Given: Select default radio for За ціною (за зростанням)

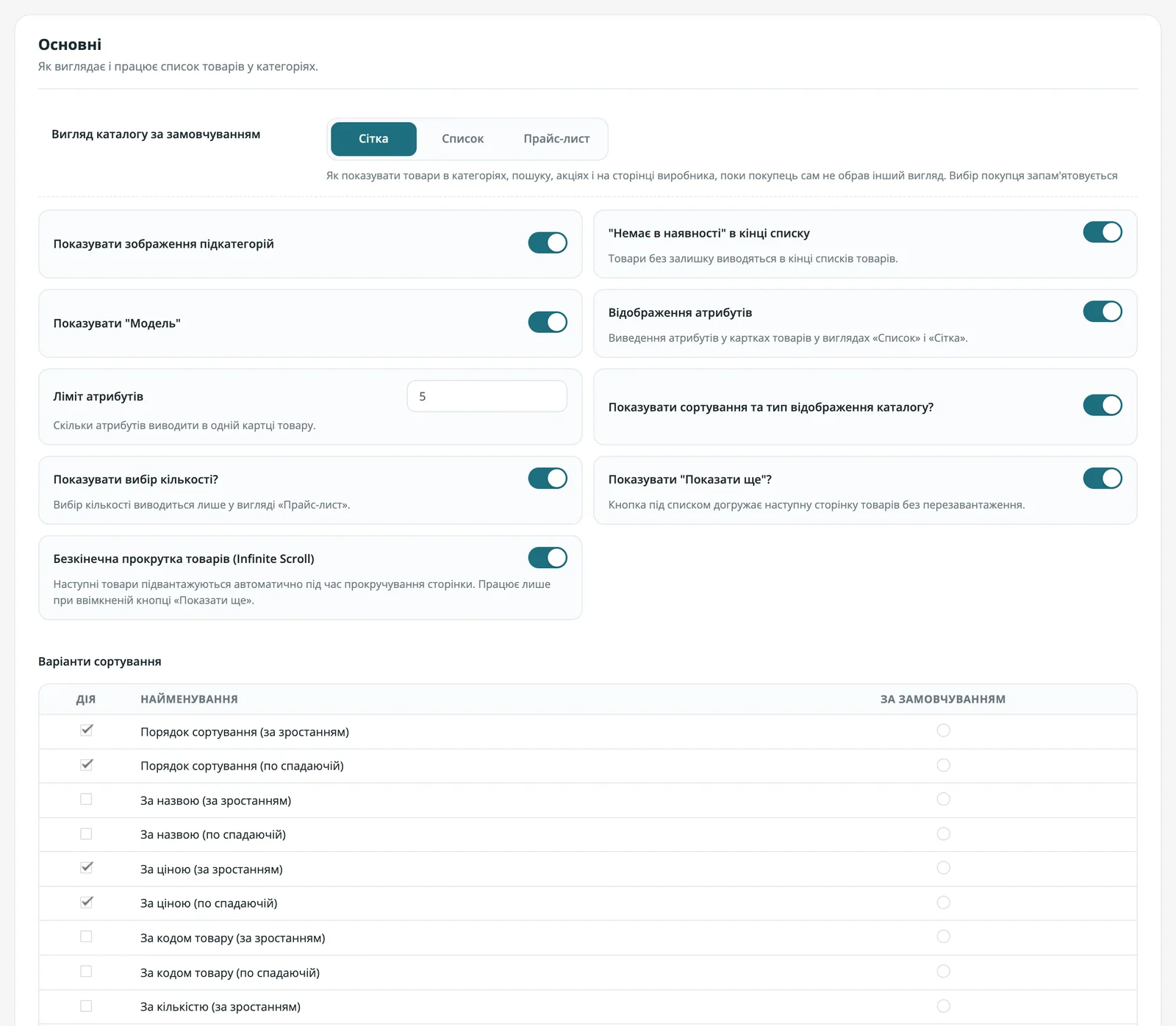Looking at the screenshot, I should click(x=944, y=868).
